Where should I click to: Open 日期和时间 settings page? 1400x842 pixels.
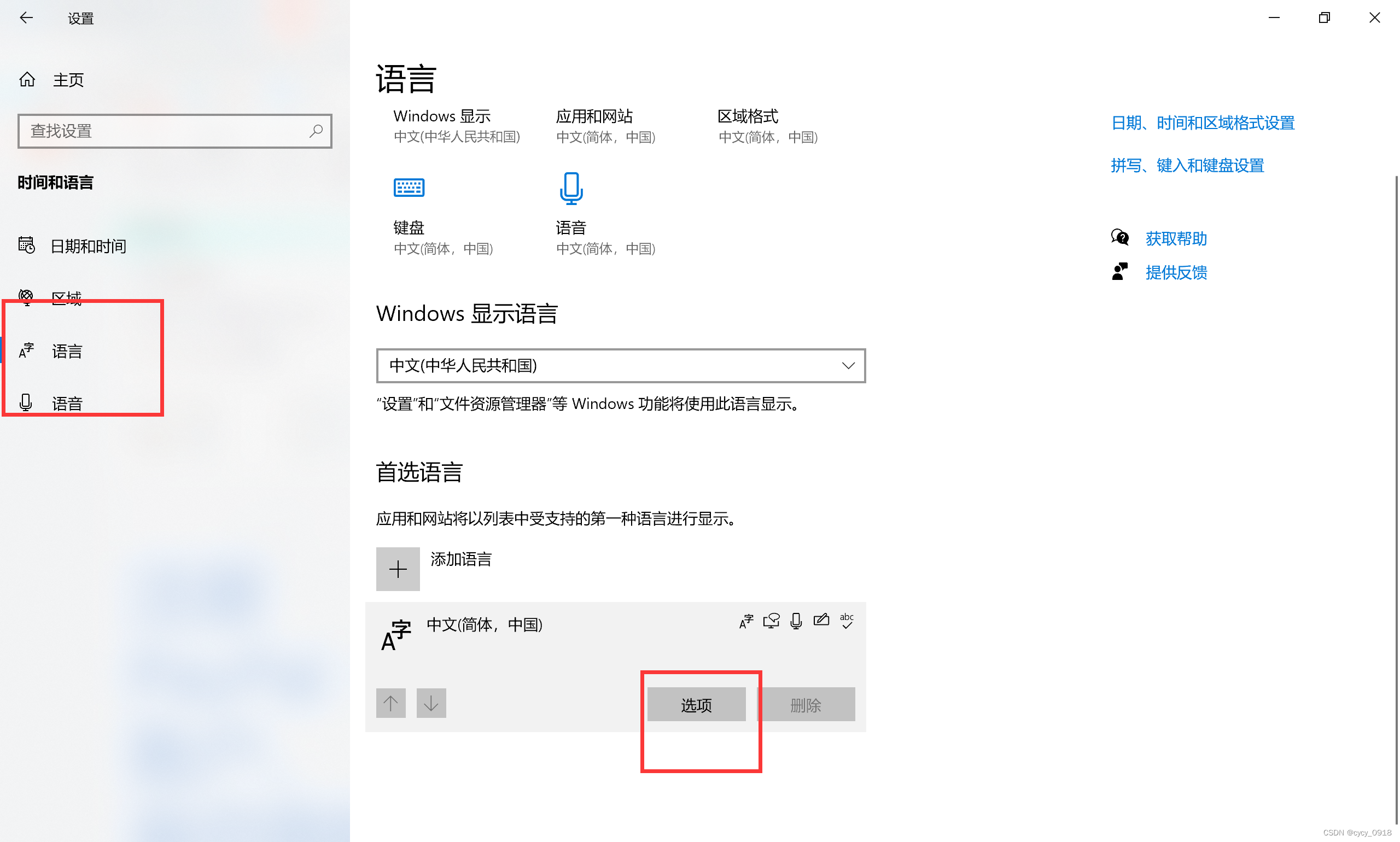[x=88, y=246]
